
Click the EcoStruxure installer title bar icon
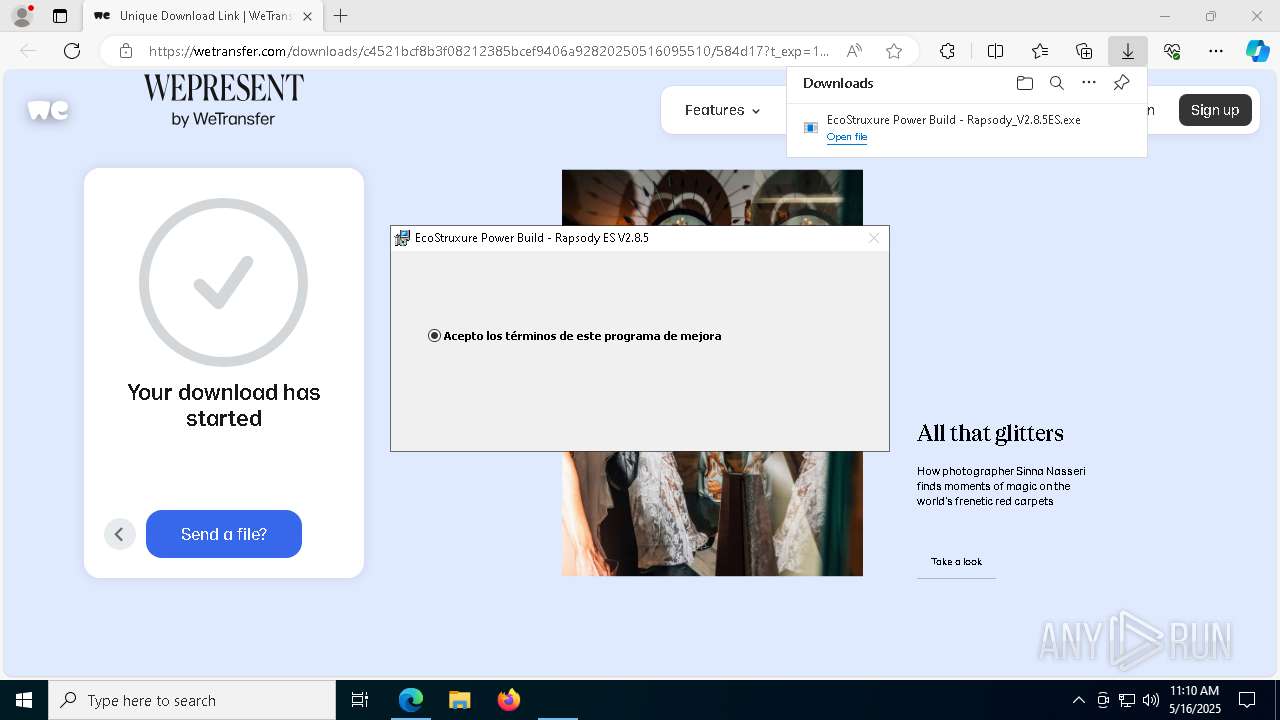coord(402,238)
